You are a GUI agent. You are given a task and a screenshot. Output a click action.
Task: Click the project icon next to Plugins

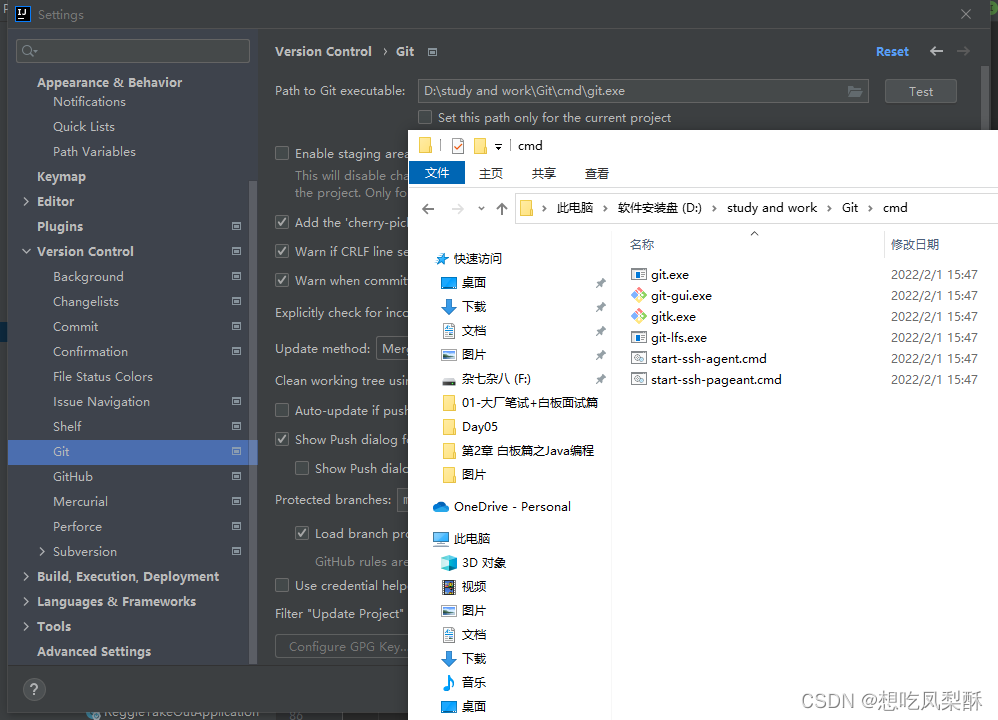[236, 227]
